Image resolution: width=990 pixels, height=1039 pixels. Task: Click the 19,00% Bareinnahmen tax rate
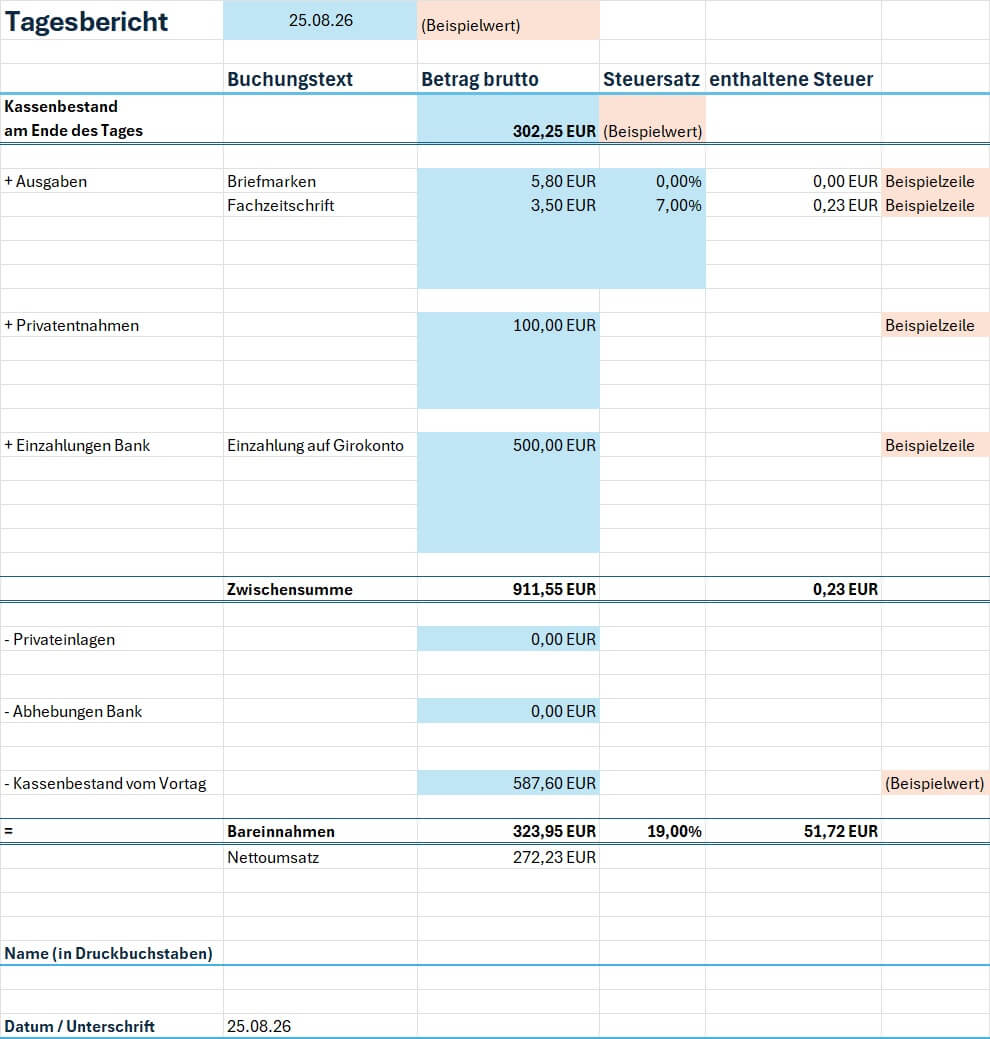coord(653,831)
